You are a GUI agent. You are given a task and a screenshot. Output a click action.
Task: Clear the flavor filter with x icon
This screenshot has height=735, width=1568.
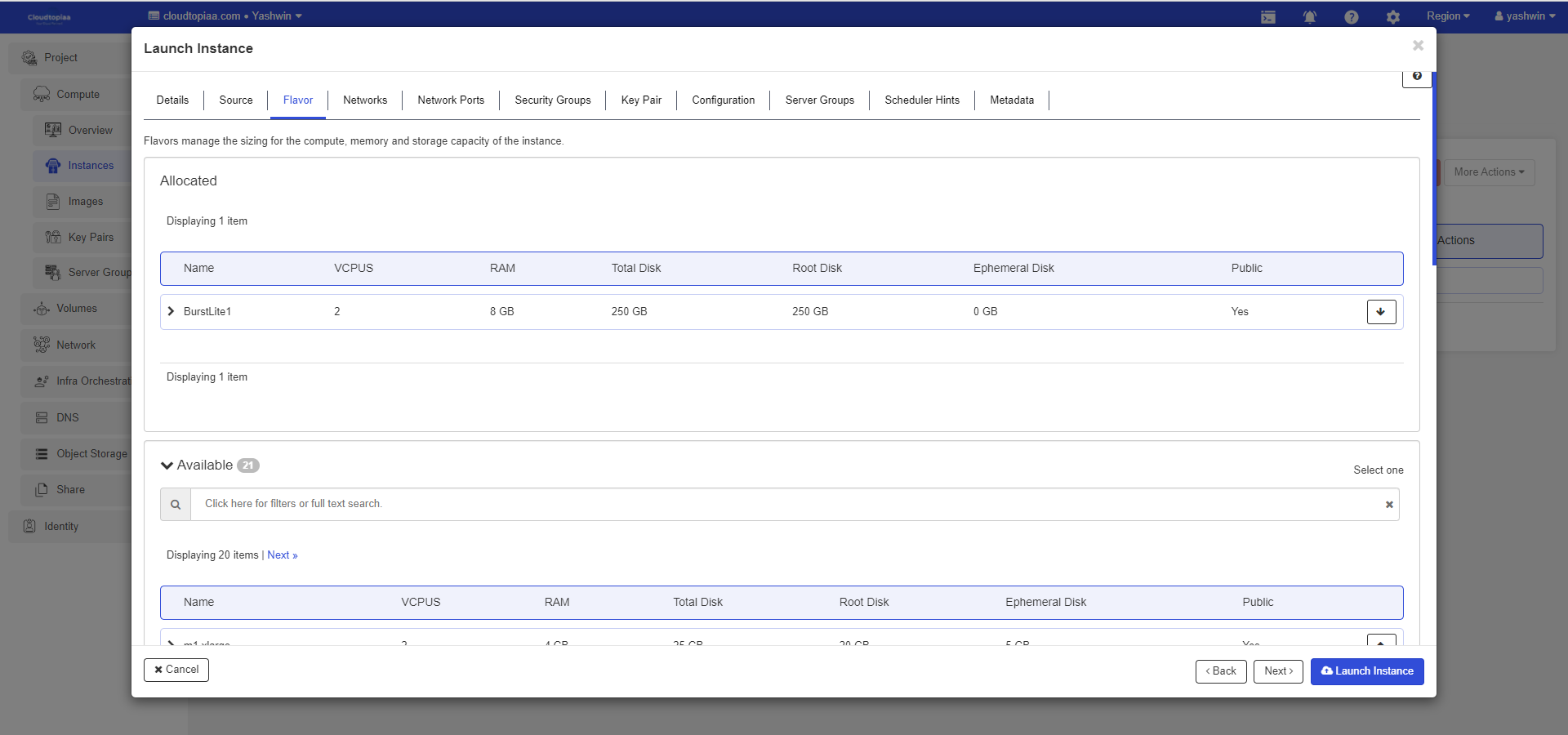click(x=1388, y=505)
